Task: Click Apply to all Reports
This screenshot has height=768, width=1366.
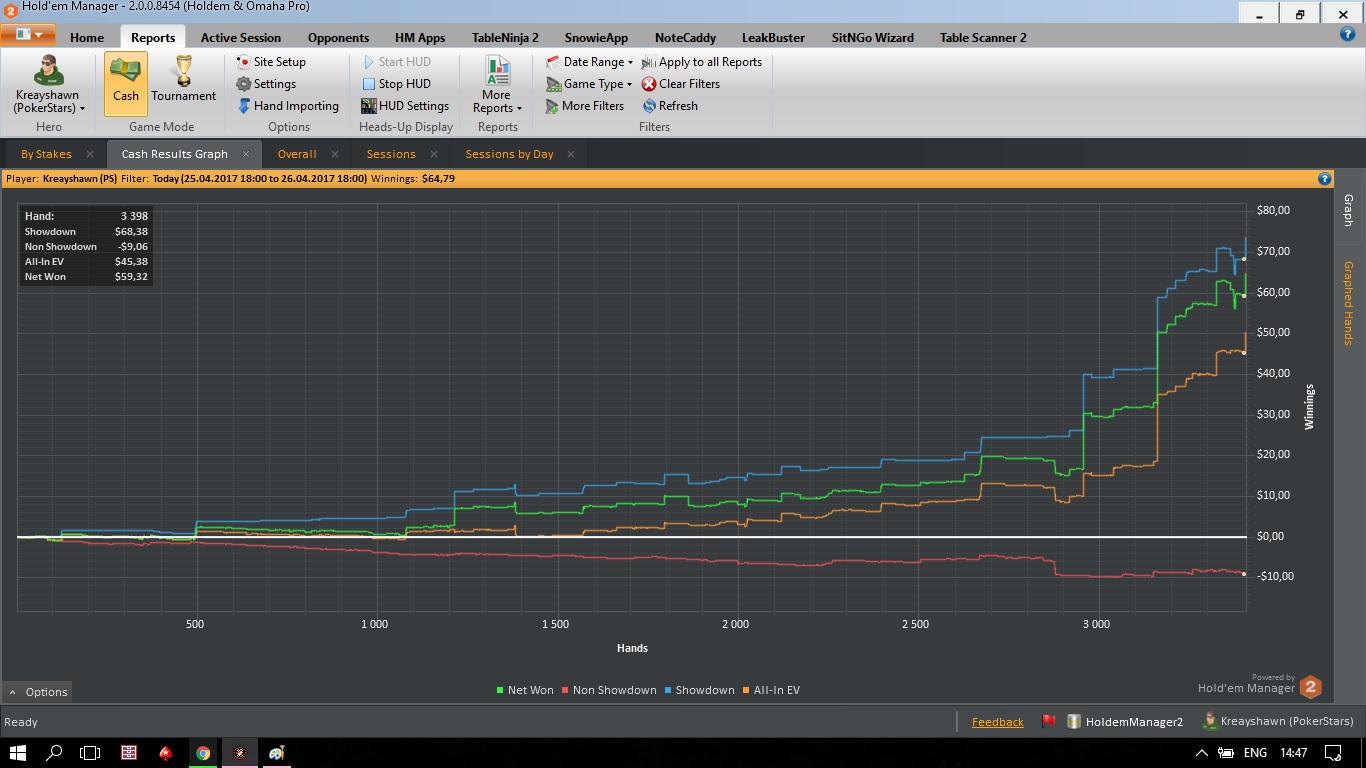Action: 702,62
